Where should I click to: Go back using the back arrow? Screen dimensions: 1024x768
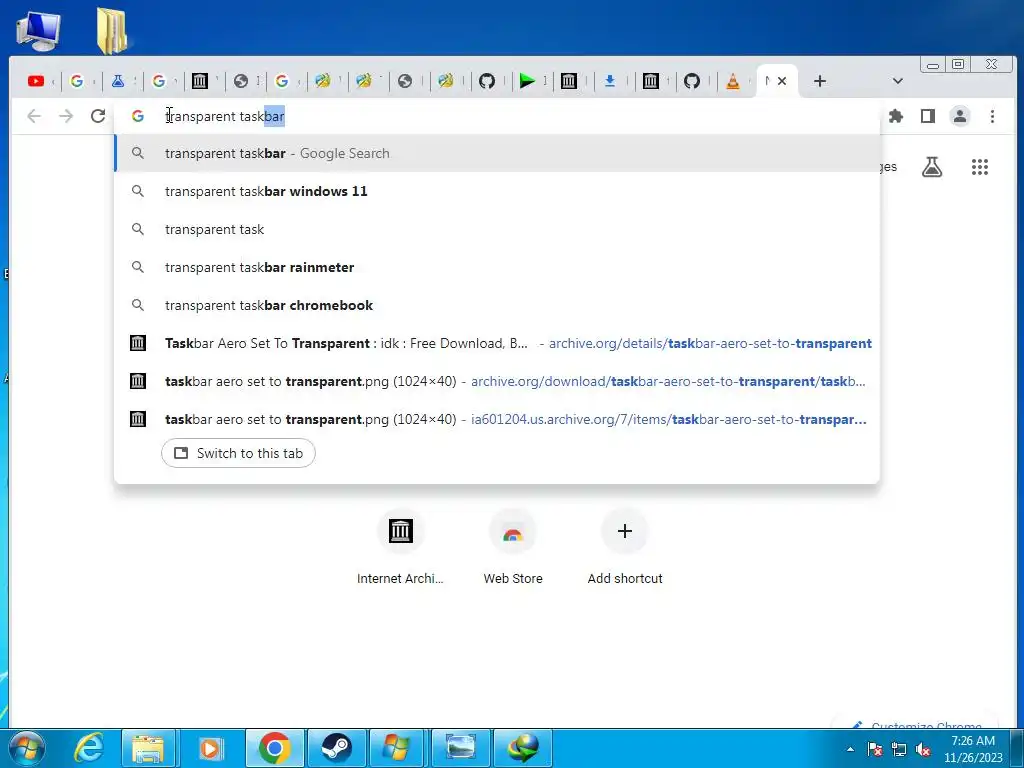point(34,116)
